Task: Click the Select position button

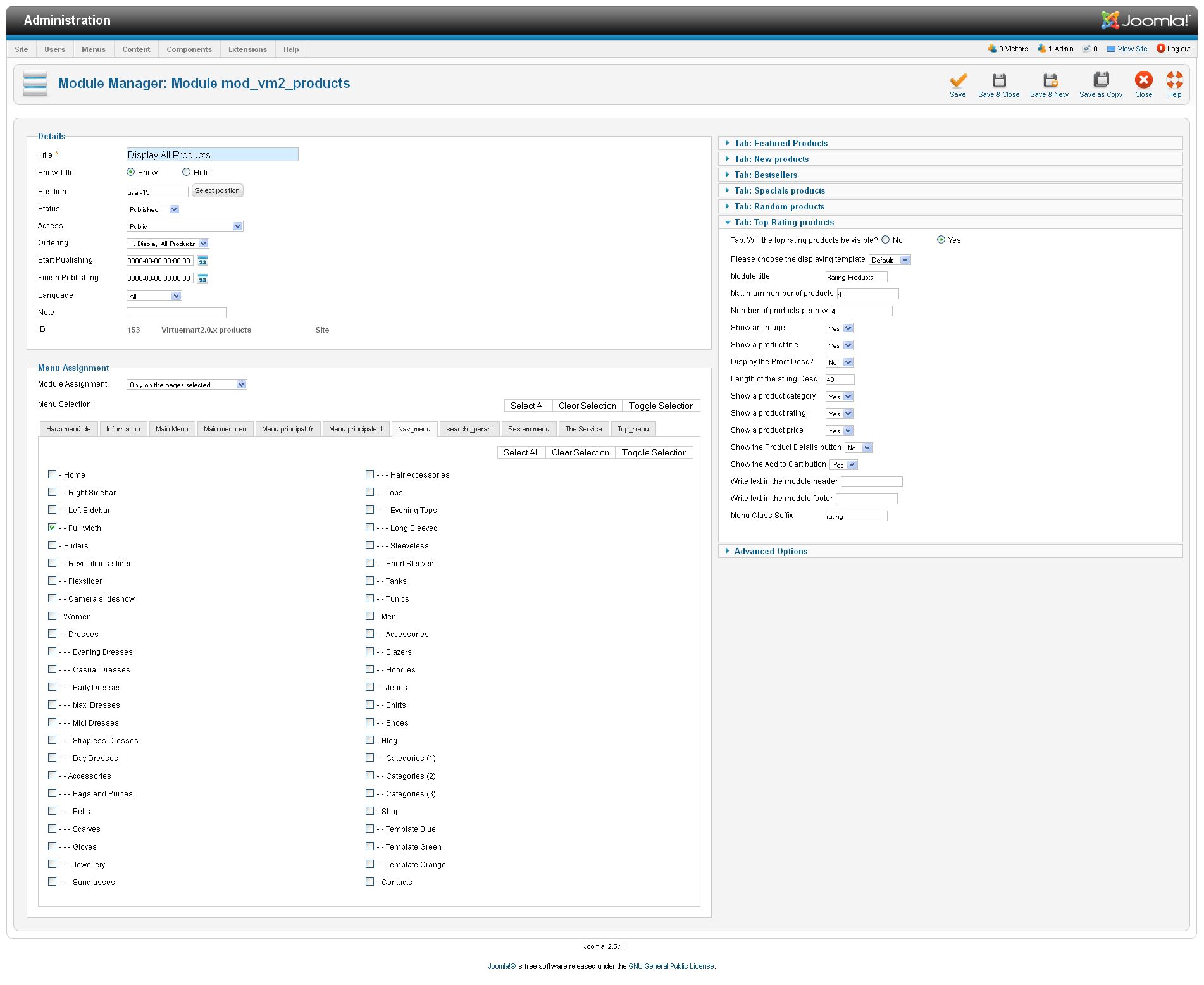Action: (x=217, y=191)
